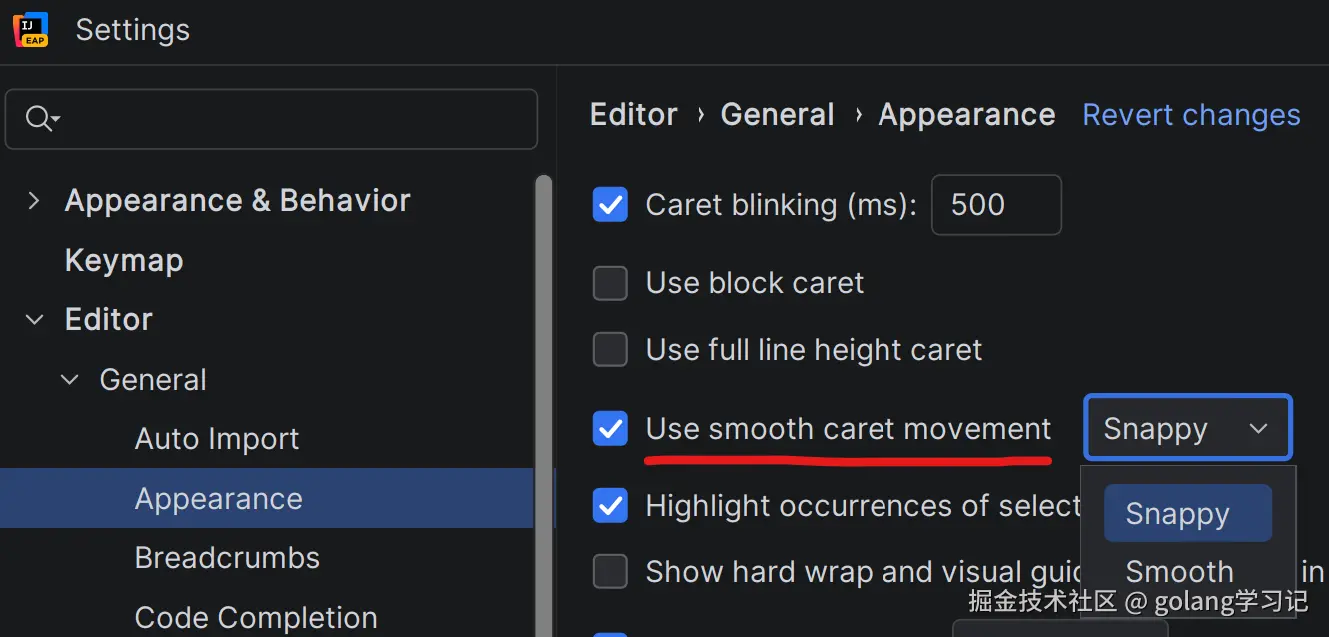The width and height of the screenshot is (1329, 637).
Task: Click the Revert changes link
Action: pyautogui.click(x=1191, y=115)
